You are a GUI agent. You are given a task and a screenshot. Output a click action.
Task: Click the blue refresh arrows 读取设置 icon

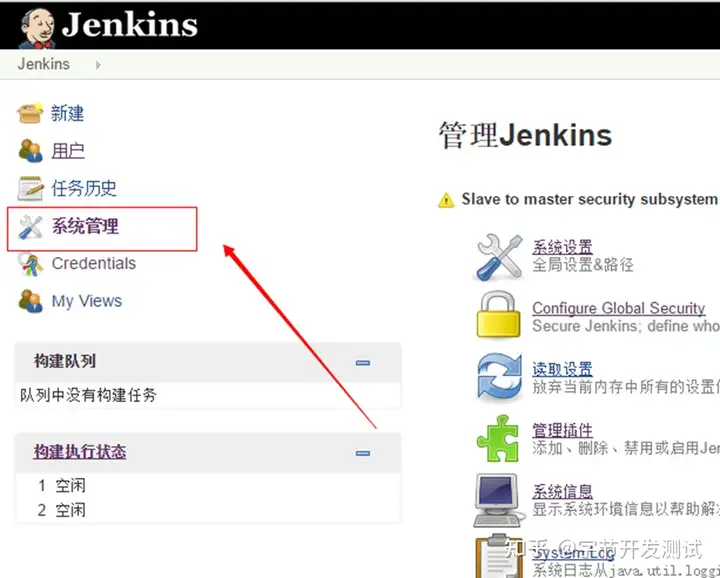[x=499, y=376]
